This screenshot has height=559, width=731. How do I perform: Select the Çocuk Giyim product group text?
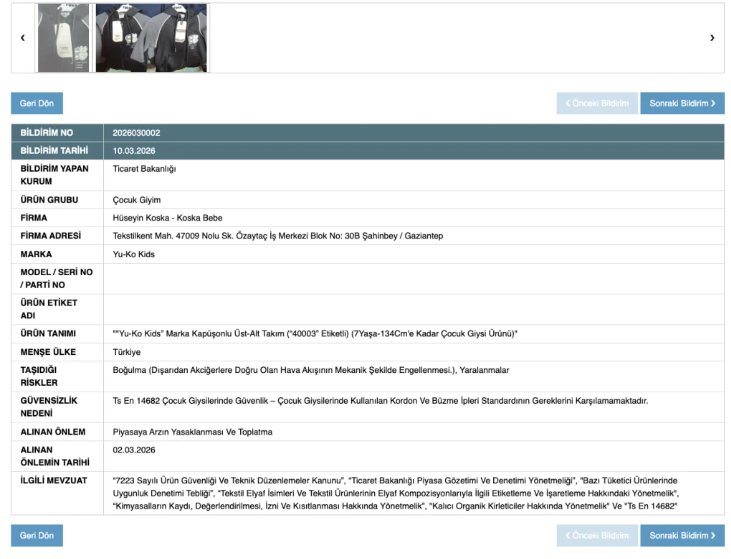pos(137,199)
